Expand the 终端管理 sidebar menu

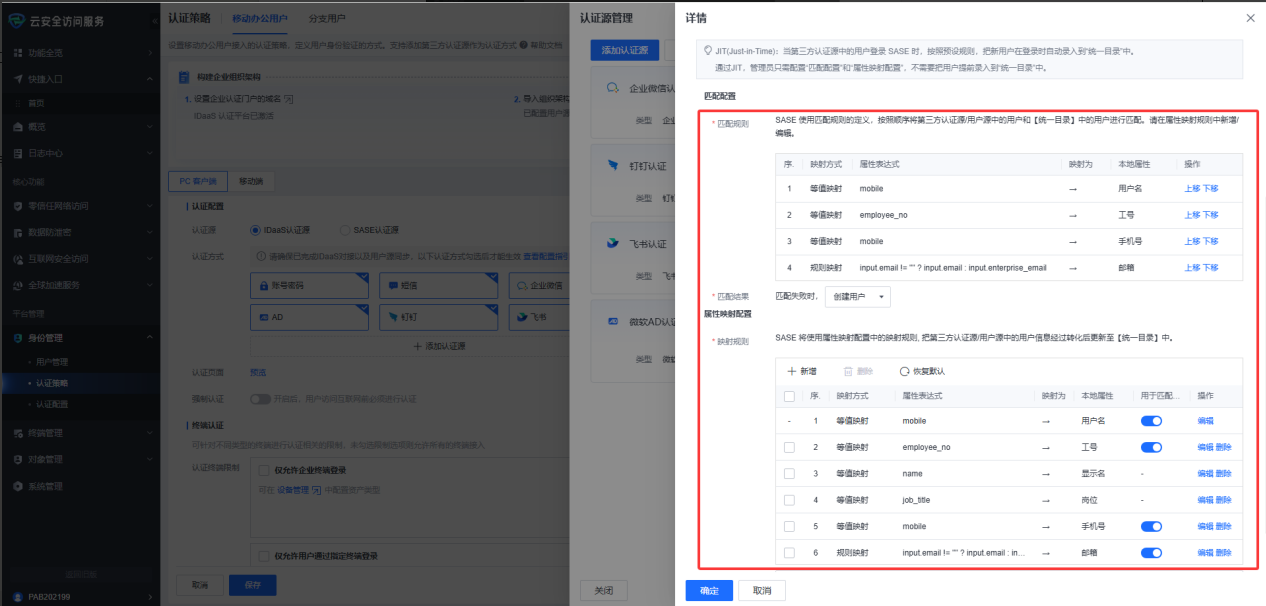[149, 434]
